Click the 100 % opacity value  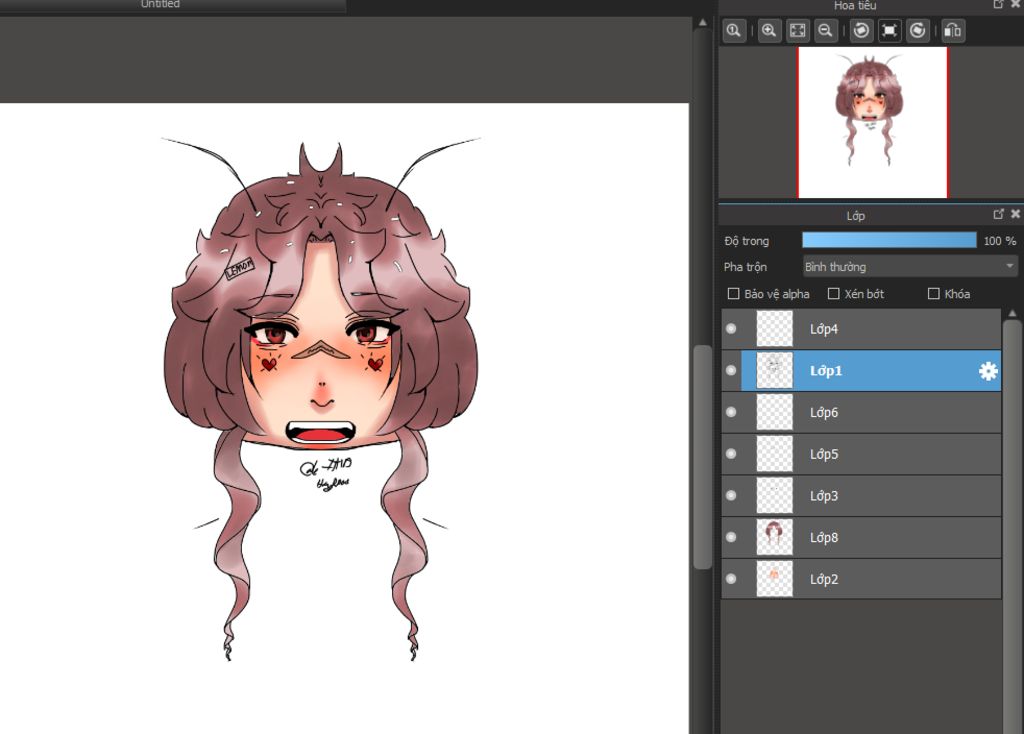click(x=1000, y=241)
